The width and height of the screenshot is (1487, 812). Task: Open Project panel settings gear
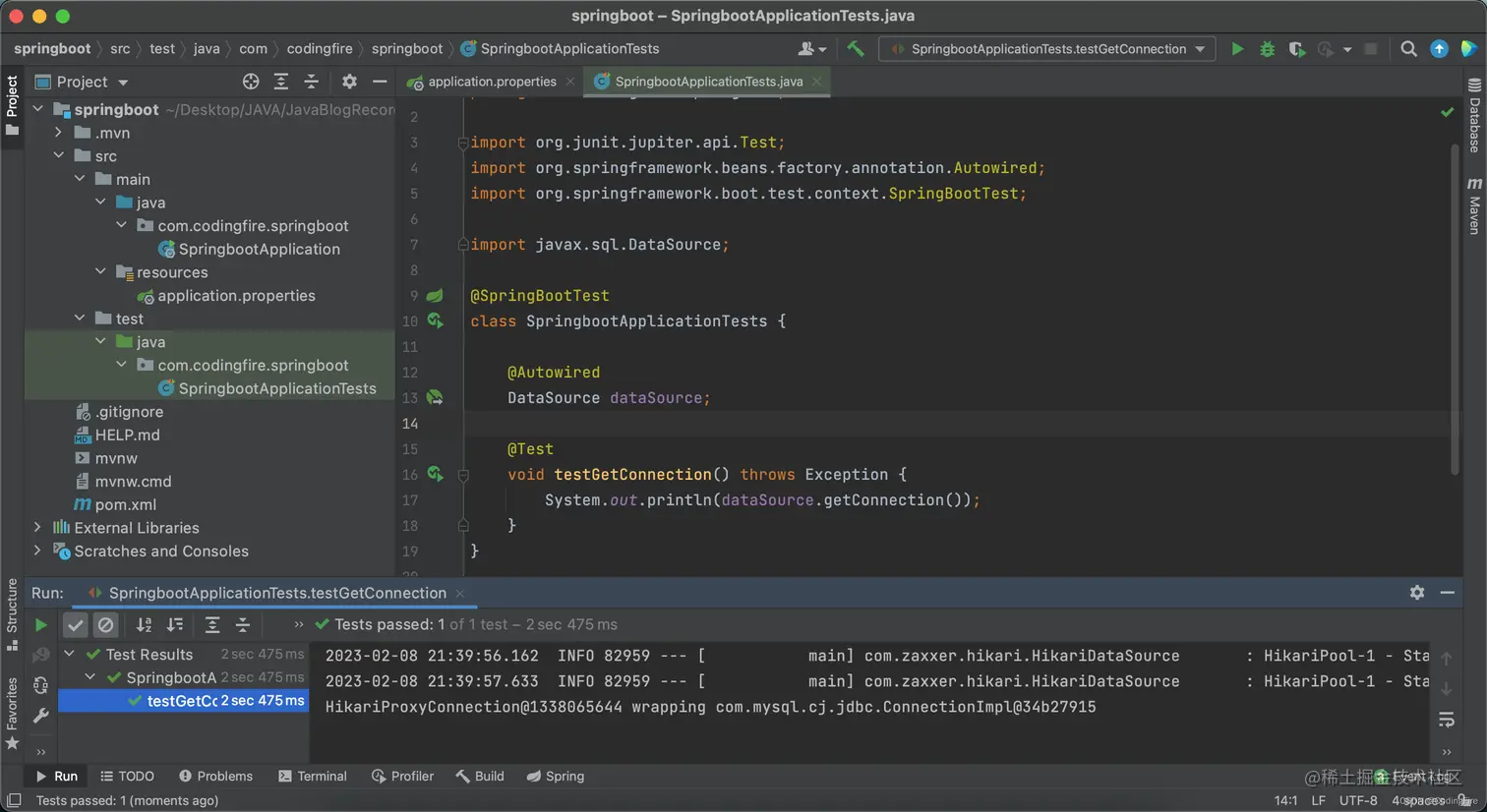(349, 82)
